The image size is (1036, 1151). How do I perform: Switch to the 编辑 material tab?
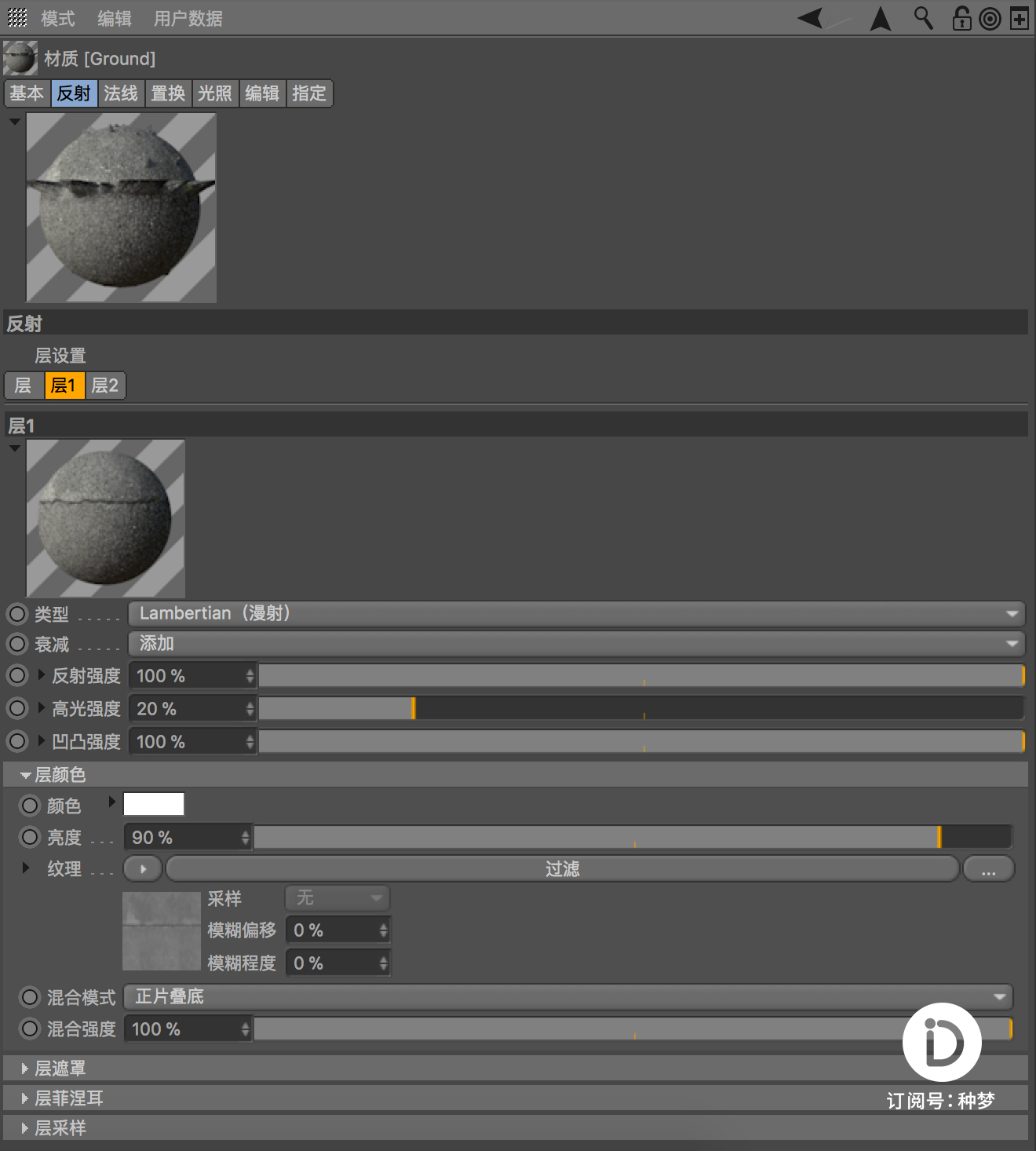coord(262,93)
